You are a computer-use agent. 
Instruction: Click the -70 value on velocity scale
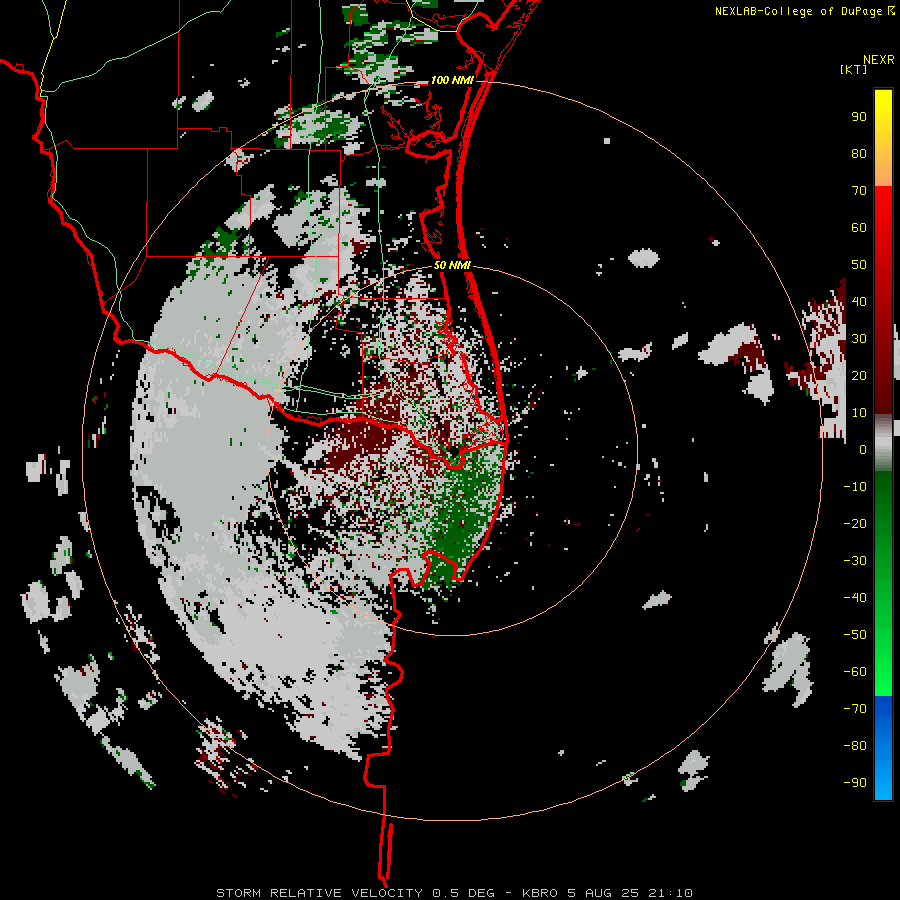[855, 708]
